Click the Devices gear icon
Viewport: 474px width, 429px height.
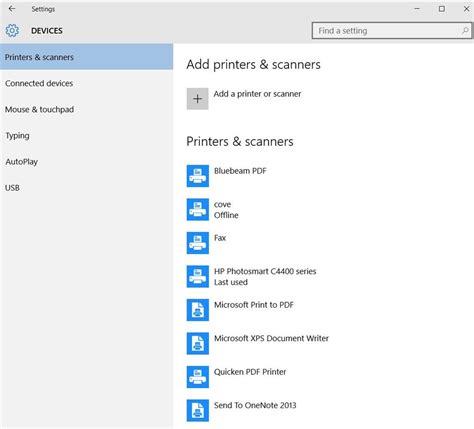[x=12, y=31]
